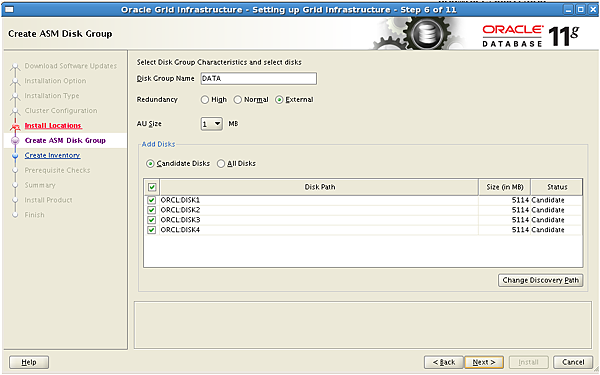Close the installer window
The image size is (600, 375).
[592, 10]
